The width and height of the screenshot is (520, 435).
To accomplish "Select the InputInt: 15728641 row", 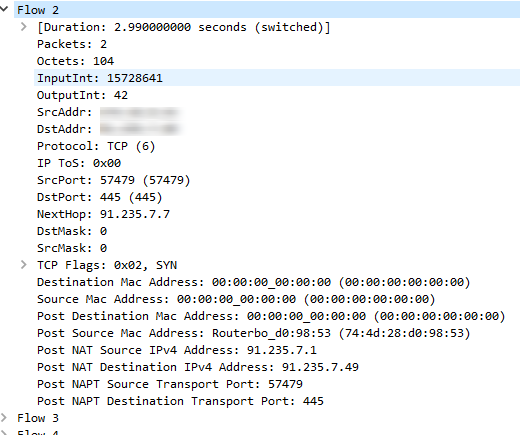I will 277,78.
